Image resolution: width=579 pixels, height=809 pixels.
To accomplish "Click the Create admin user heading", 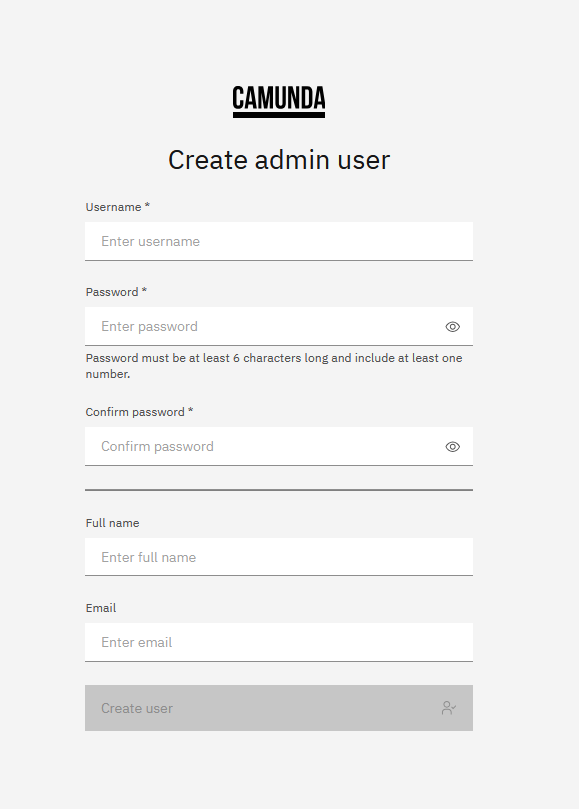I will point(279,160).
